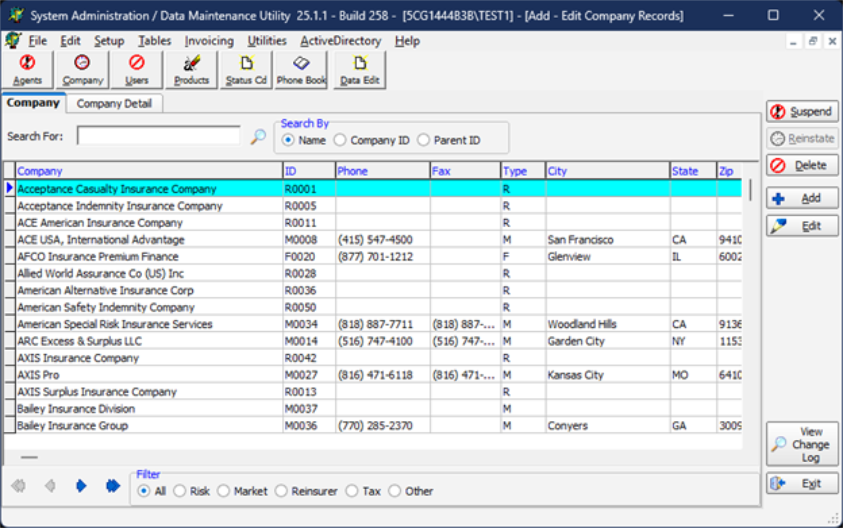Open the Agents toolbar icon
This screenshot has height=528, width=843.
click(27, 70)
